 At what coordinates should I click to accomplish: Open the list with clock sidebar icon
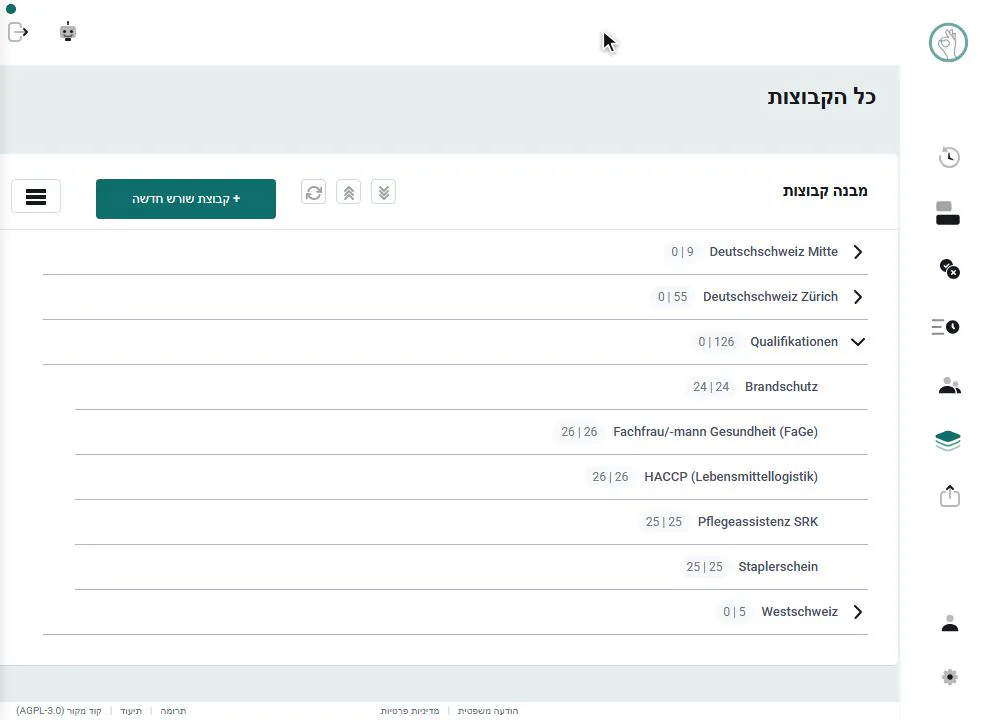[945, 327]
